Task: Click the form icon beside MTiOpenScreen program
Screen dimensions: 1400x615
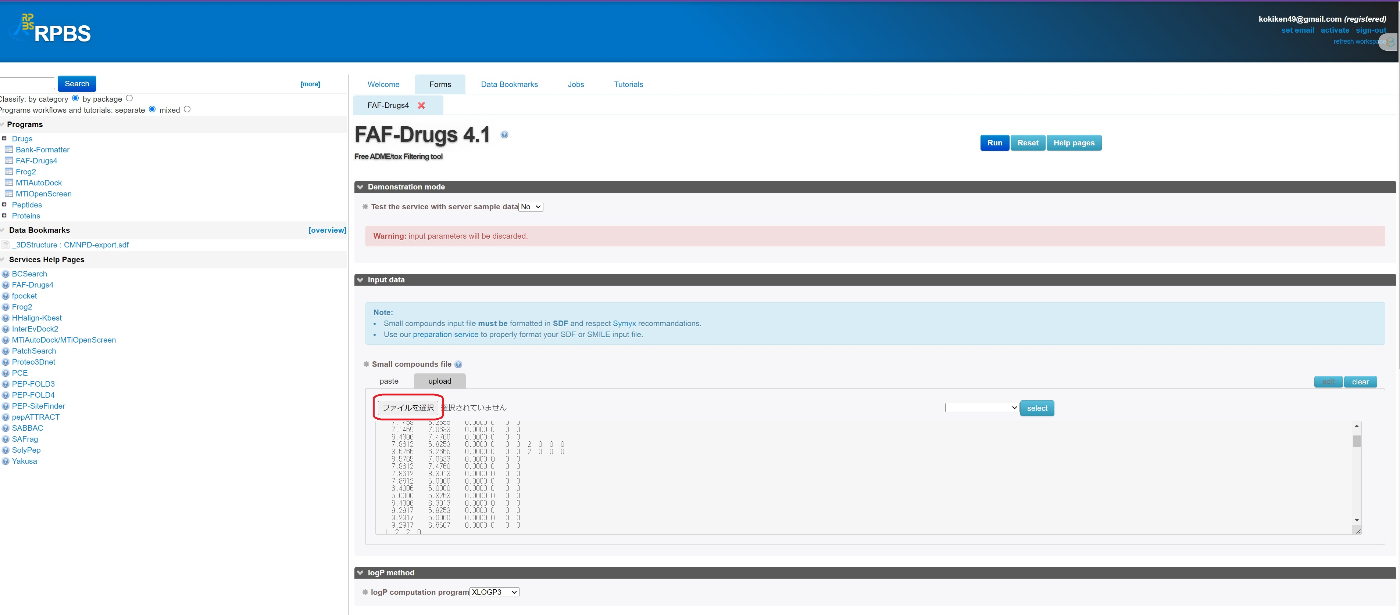Action: (9, 194)
